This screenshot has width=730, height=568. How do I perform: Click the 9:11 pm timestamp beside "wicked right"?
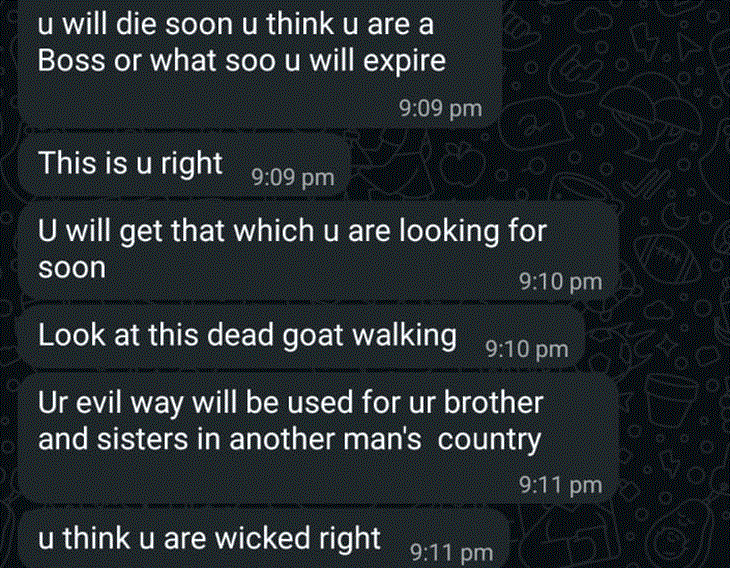tap(452, 553)
